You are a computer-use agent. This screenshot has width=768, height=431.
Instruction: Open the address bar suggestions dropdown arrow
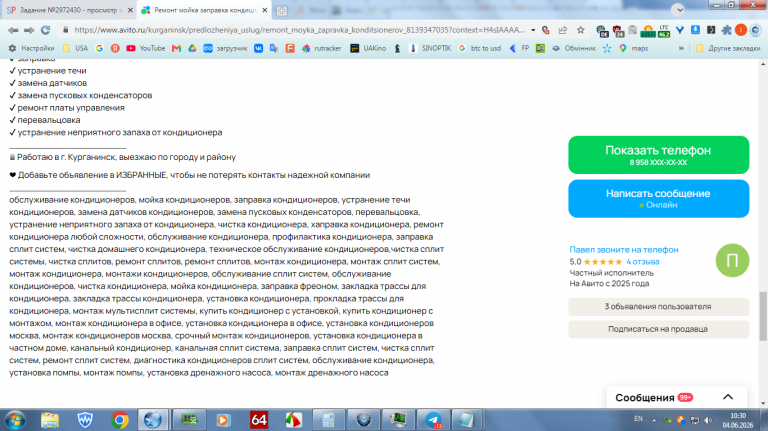coord(533,30)
